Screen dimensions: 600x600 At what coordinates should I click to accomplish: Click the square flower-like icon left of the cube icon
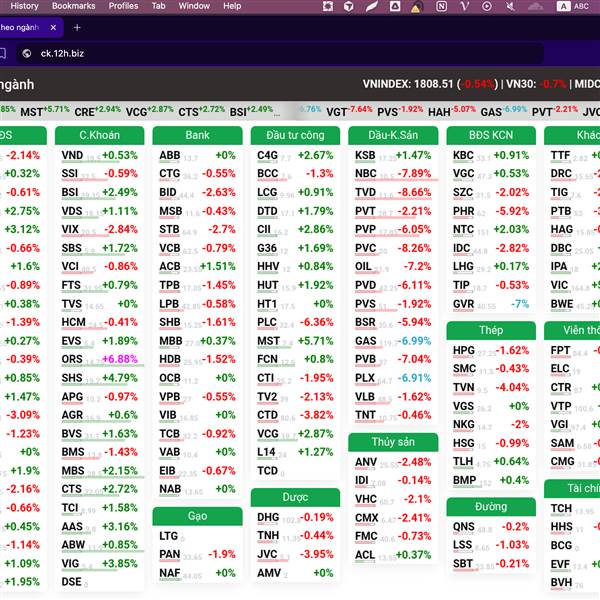[328, 6]
